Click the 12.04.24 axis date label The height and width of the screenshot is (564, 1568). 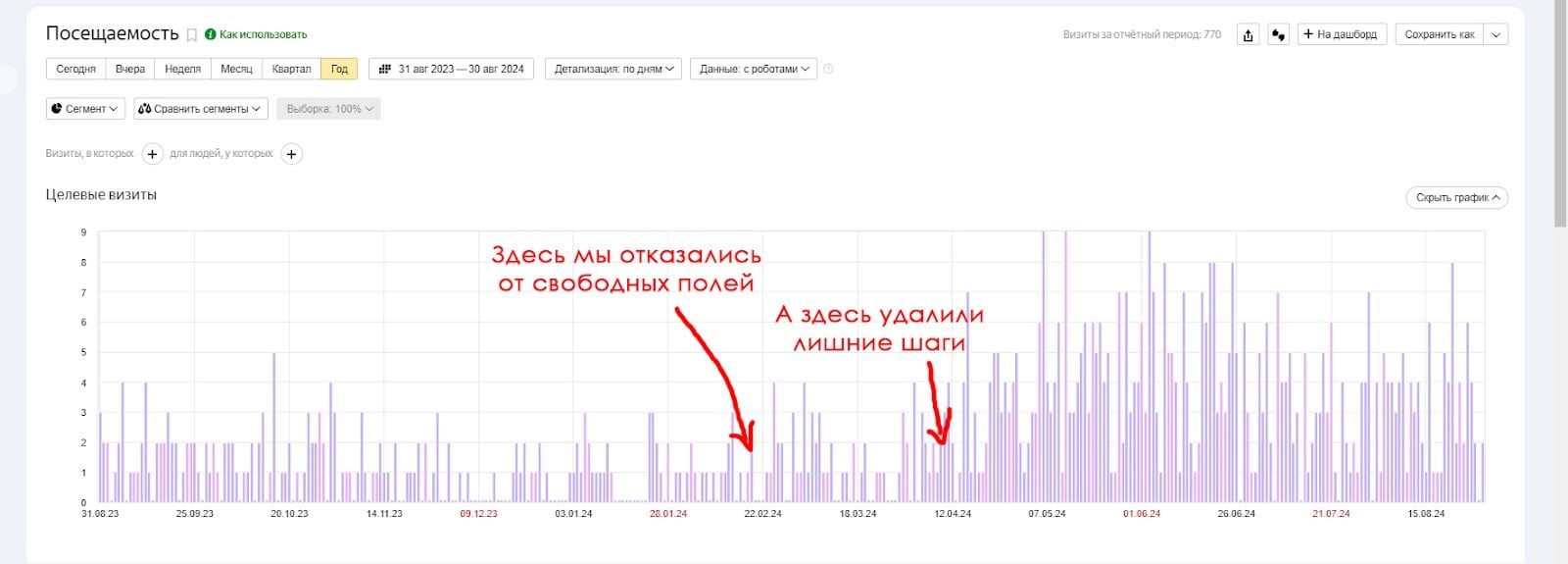coord(953,514)
